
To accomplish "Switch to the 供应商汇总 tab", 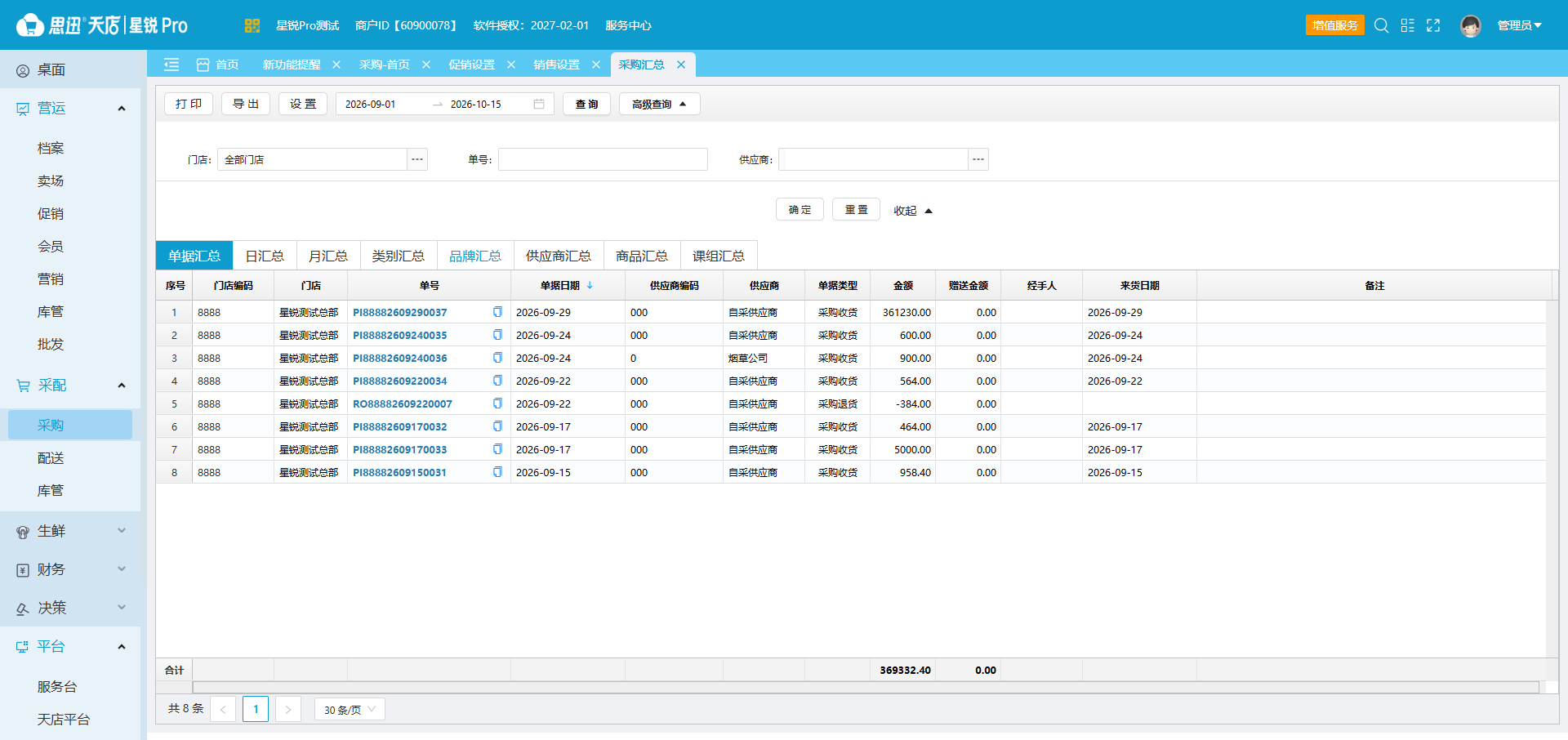I will tap(558, 256).
